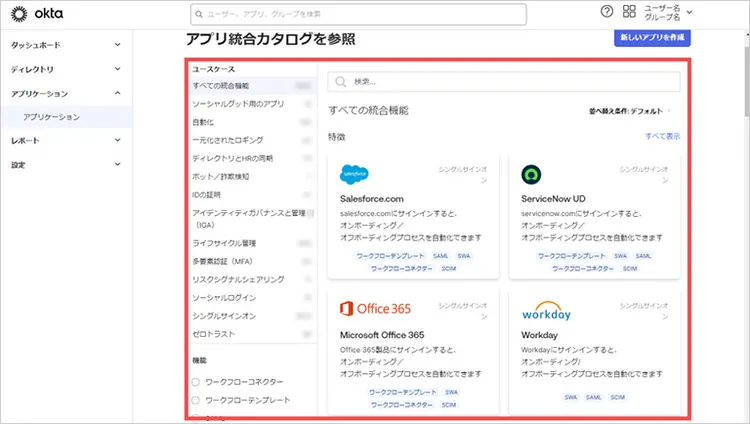The image size is (750, 424).
Task: Click SCIM tag on Workday card
Action: 618,397
